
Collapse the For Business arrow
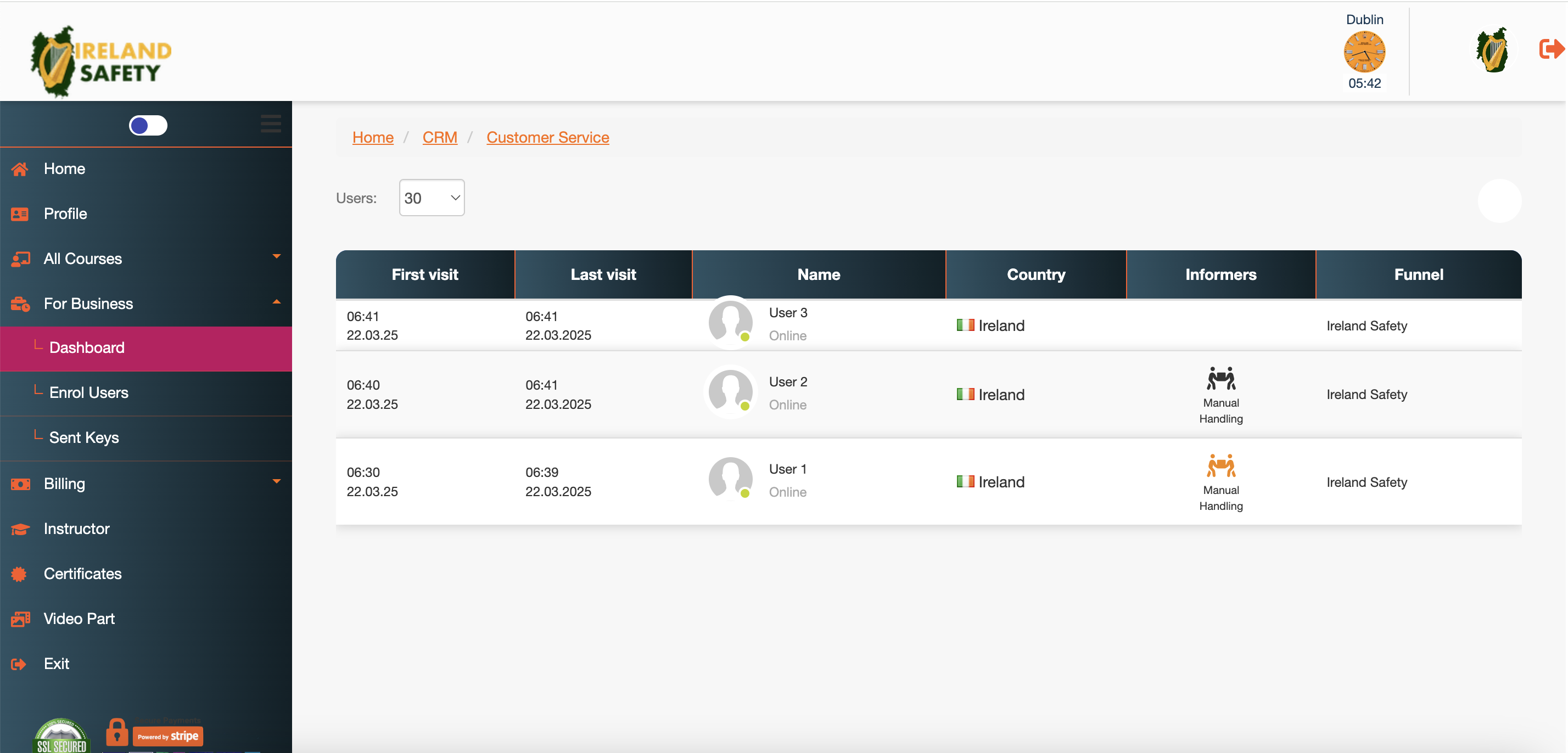276,302
